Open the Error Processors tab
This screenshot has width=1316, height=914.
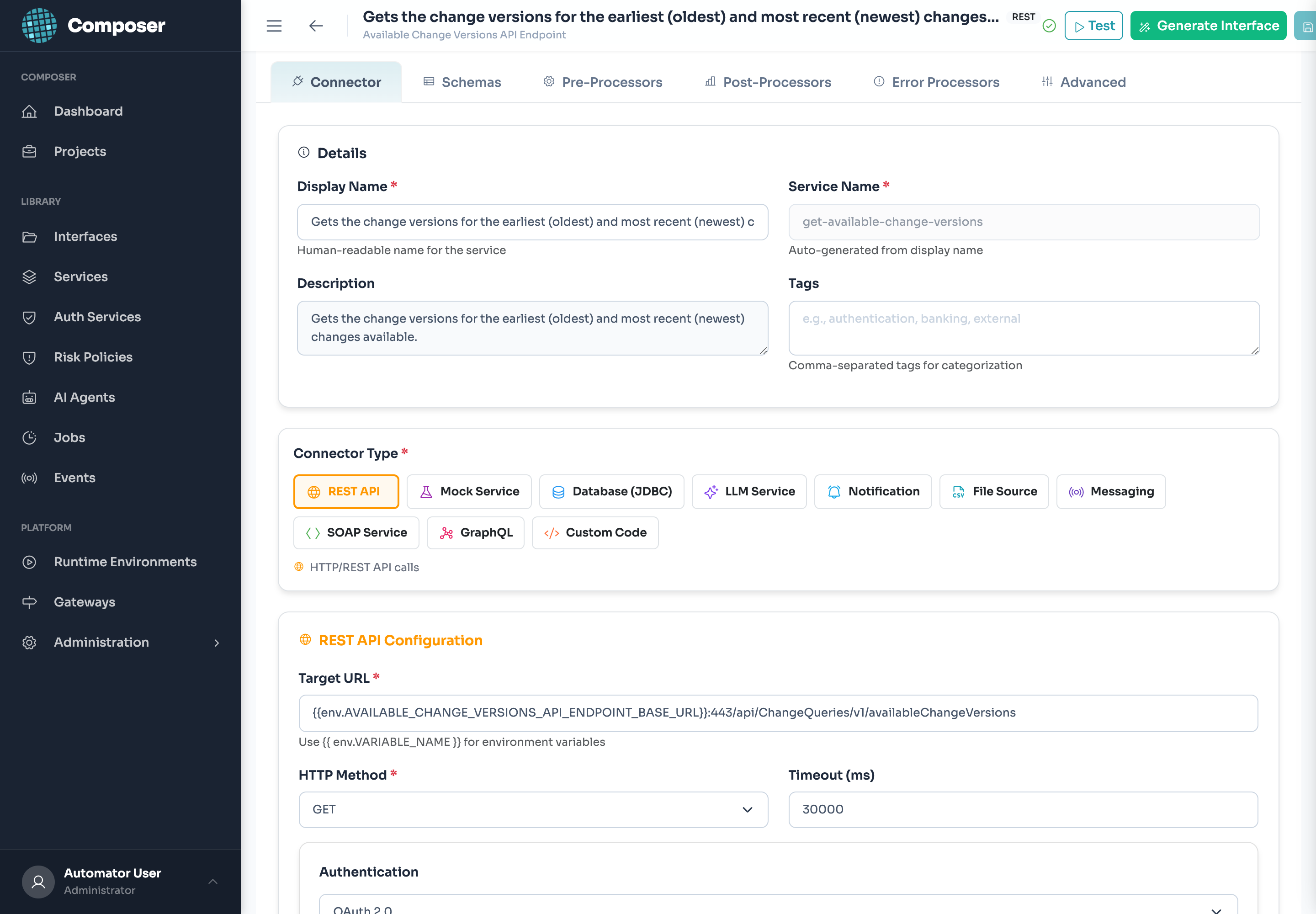click(936, 82)
